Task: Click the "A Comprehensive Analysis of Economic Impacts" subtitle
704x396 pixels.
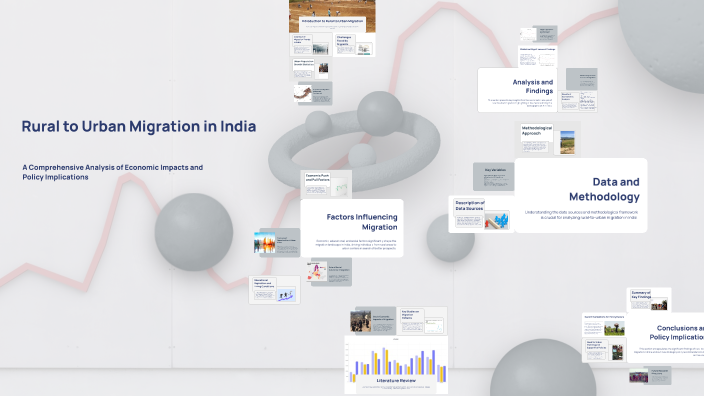Action: 113,172
